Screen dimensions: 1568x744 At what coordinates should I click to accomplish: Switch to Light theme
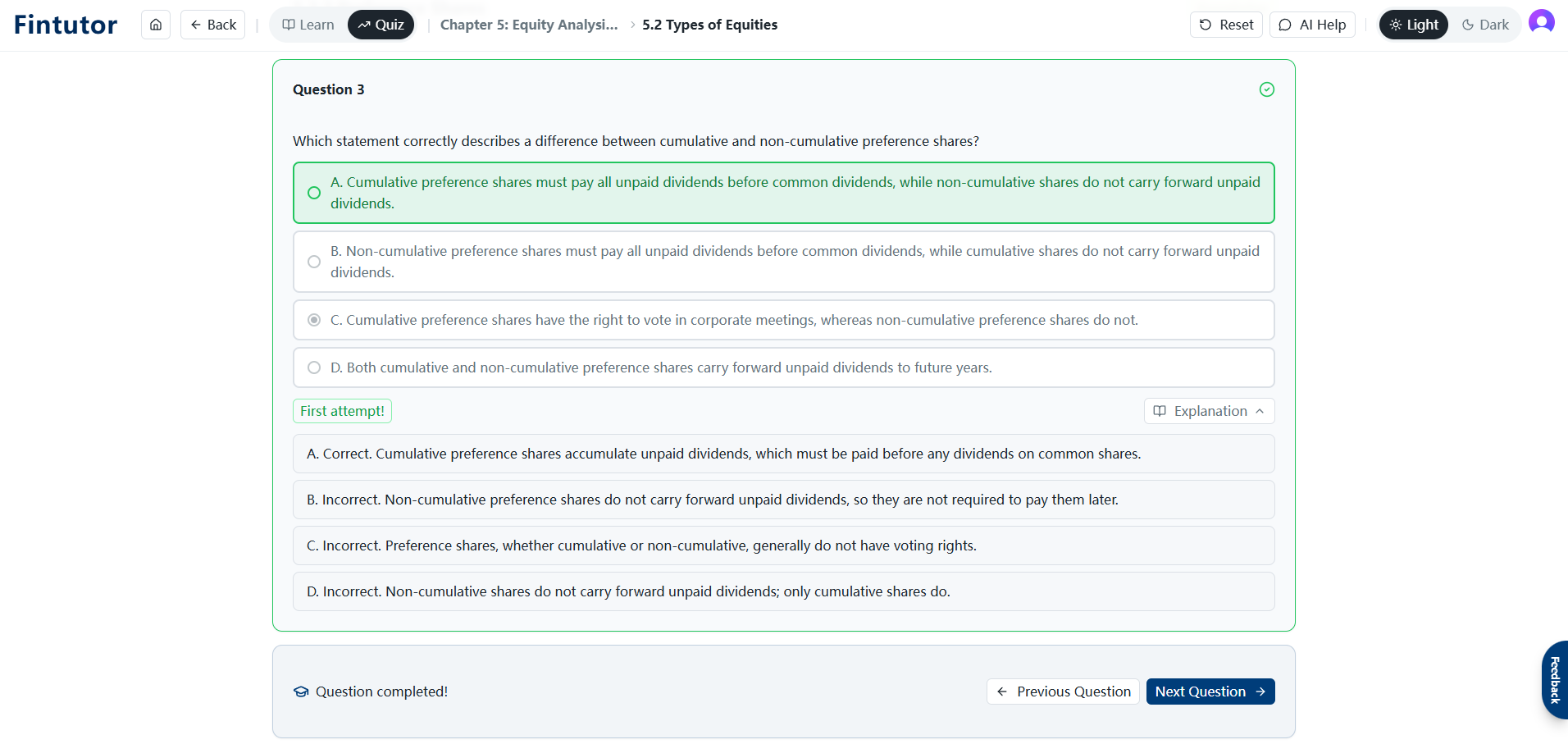[1414, 25]
